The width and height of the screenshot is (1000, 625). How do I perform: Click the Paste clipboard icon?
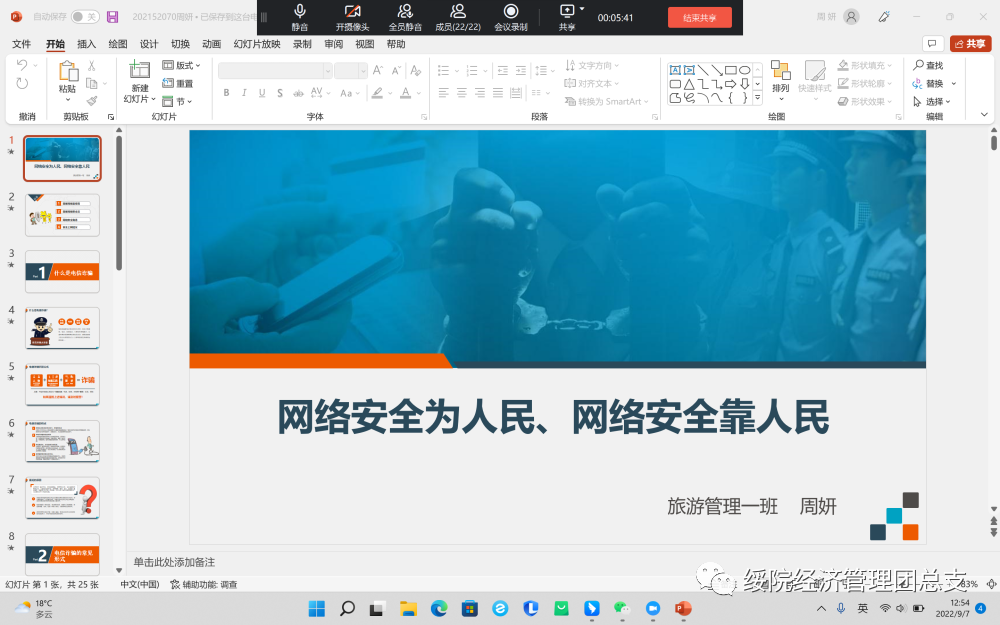[67, 72]
